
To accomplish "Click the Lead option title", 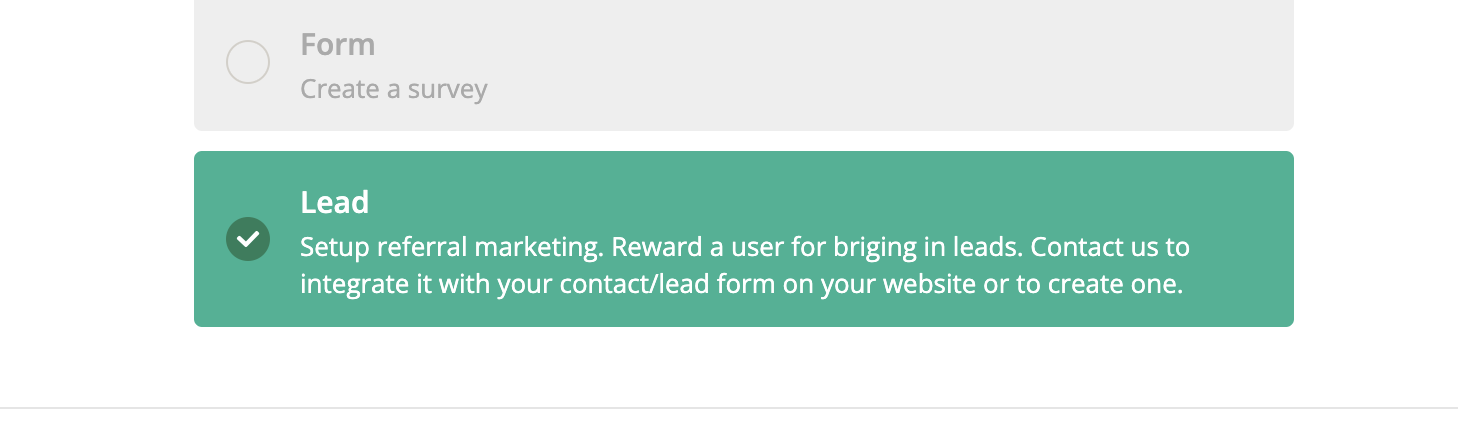I will pyautogui.click(x=334, y=203).
